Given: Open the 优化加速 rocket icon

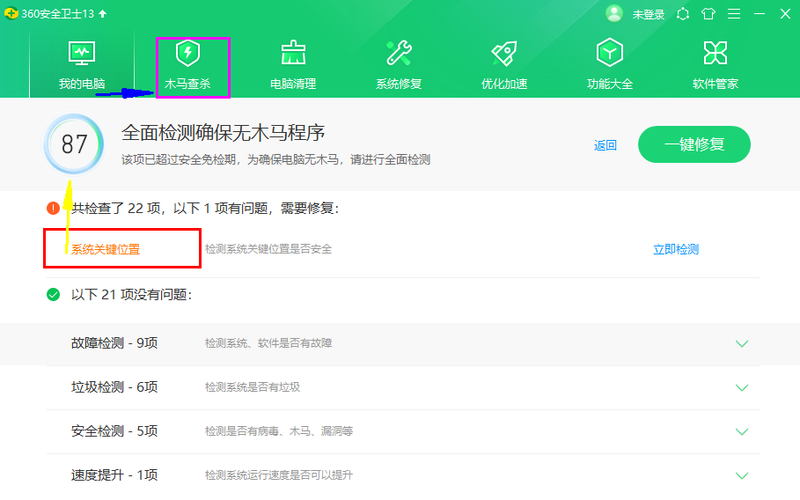Looking at the screenshot, I should tap(504, 53).
